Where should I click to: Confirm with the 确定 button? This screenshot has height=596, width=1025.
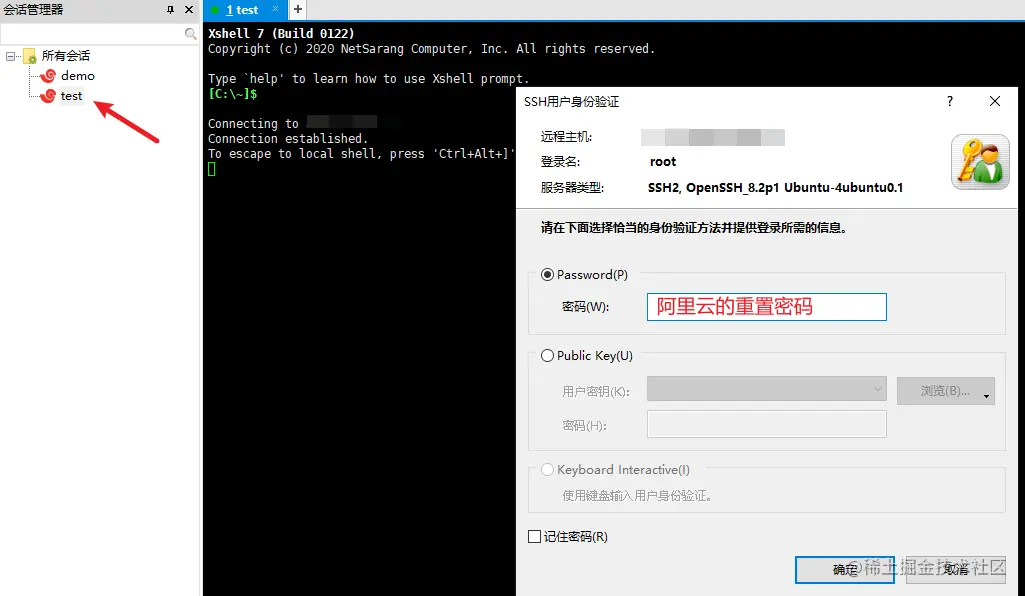click(845, 570)
